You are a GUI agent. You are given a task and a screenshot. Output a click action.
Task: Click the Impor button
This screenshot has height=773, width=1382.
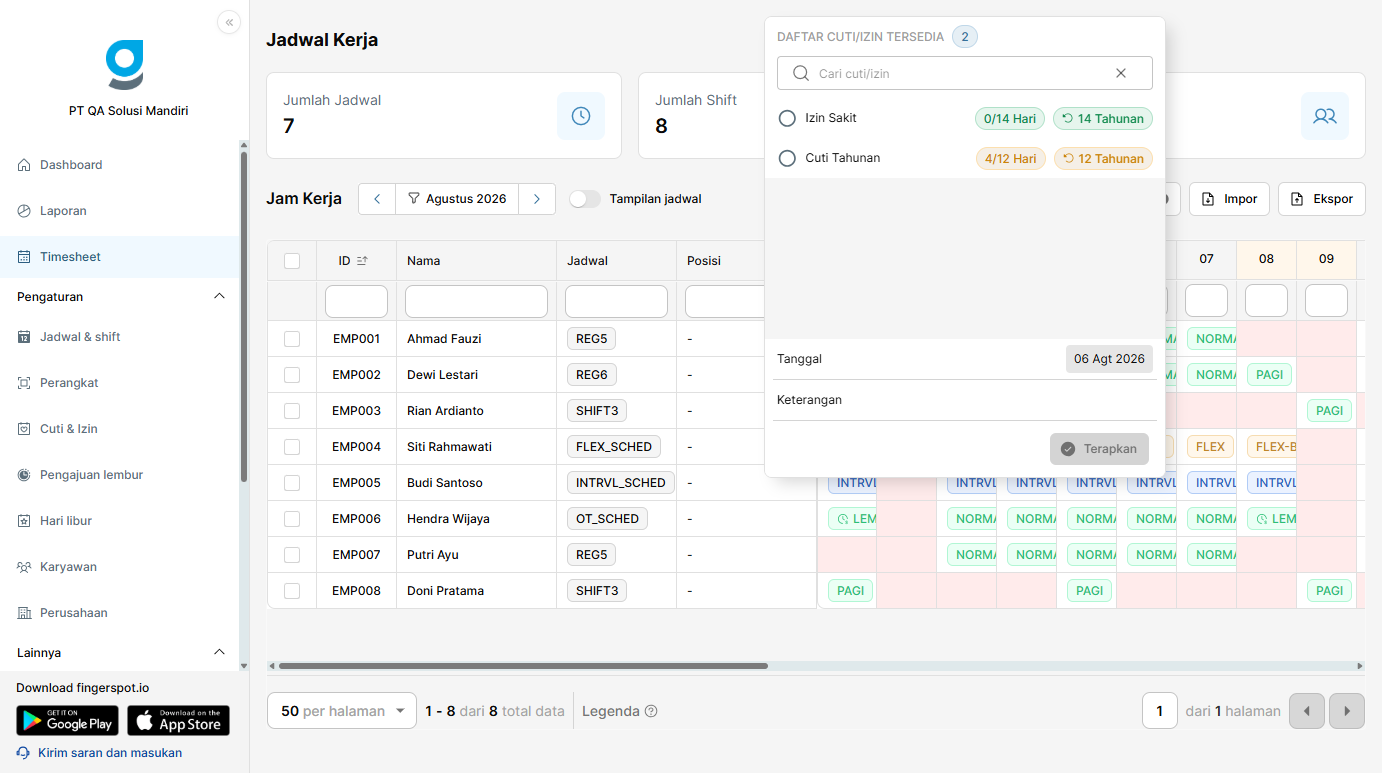1230,199
